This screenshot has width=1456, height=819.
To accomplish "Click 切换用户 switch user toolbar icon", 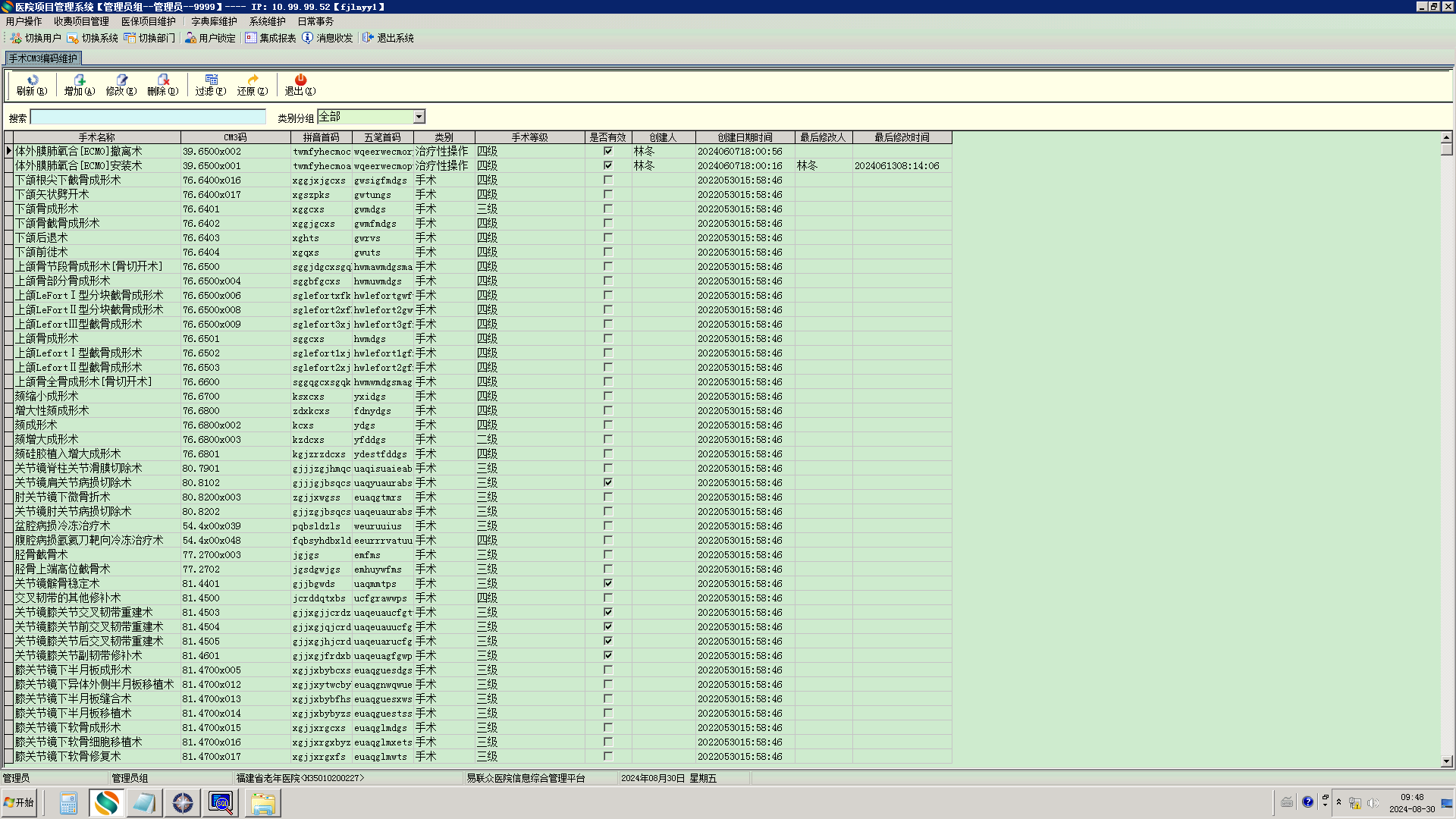I will (35, 38).
